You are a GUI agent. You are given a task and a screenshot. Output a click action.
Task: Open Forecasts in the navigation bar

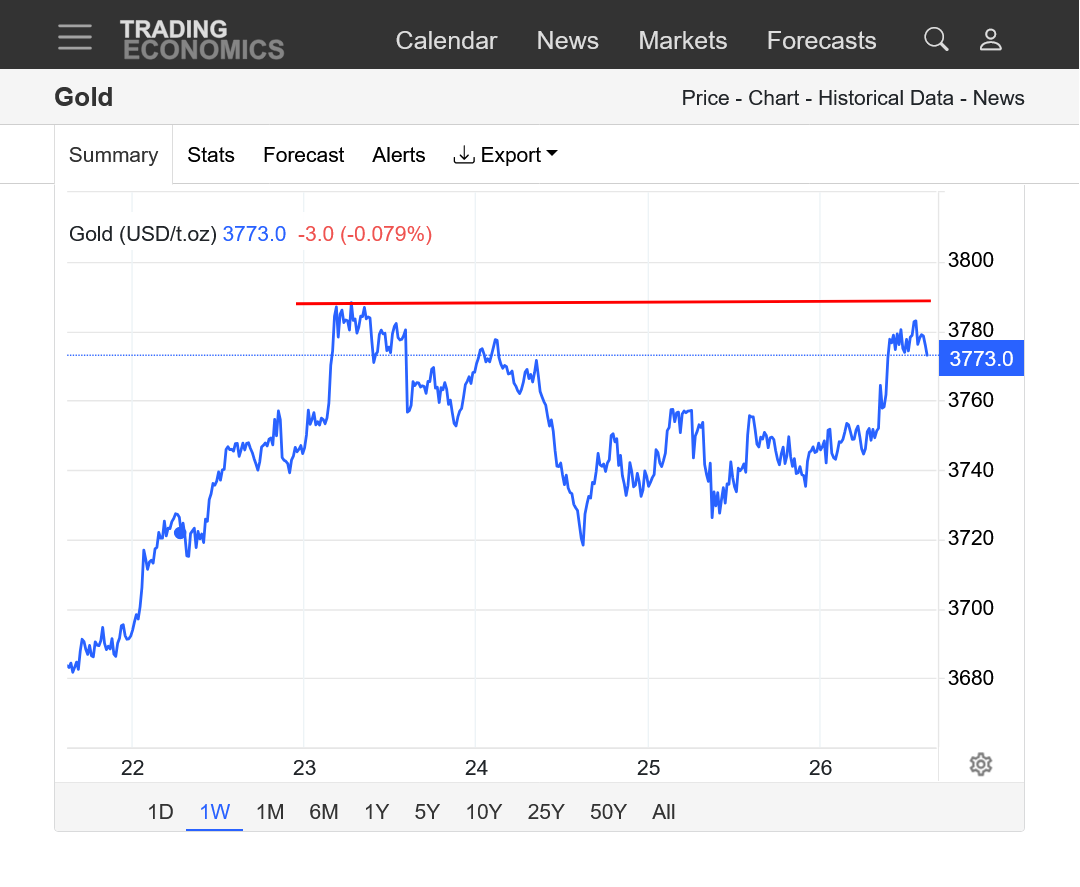[x=821, y=41]
